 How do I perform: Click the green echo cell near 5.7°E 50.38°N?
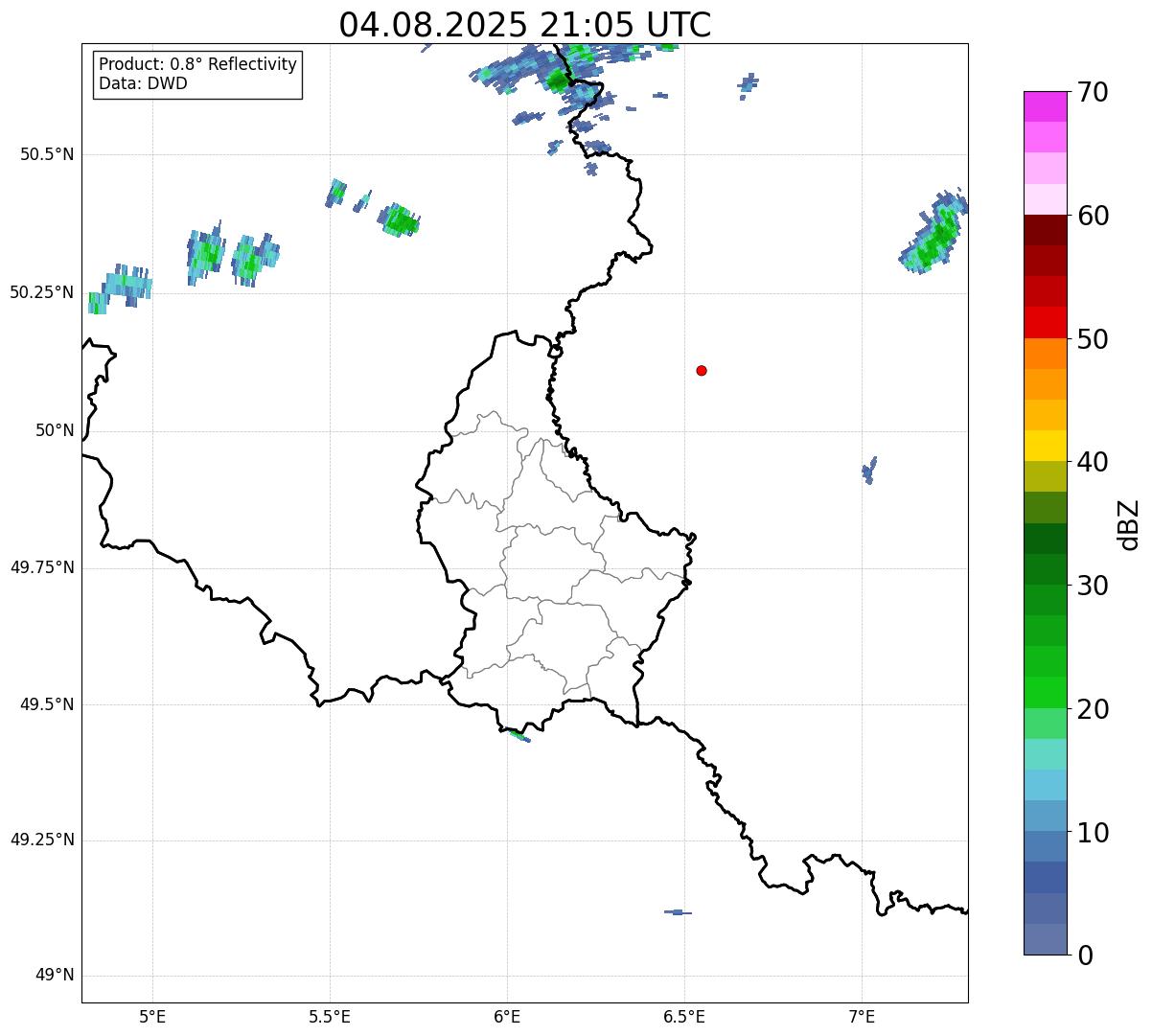point(399,220)
